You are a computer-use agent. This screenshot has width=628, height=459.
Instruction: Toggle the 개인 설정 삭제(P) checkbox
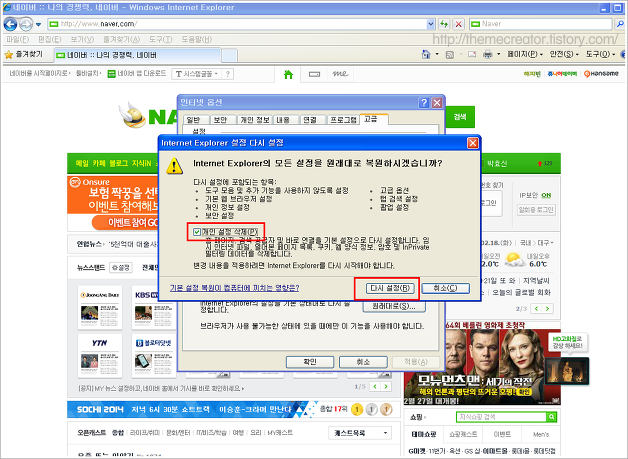(197, 232)
